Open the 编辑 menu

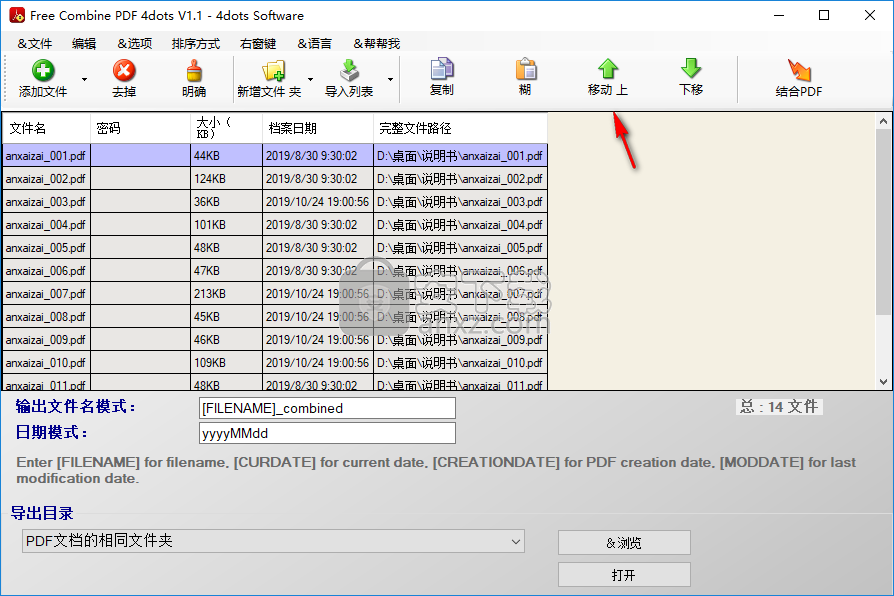tap(84, 43)
